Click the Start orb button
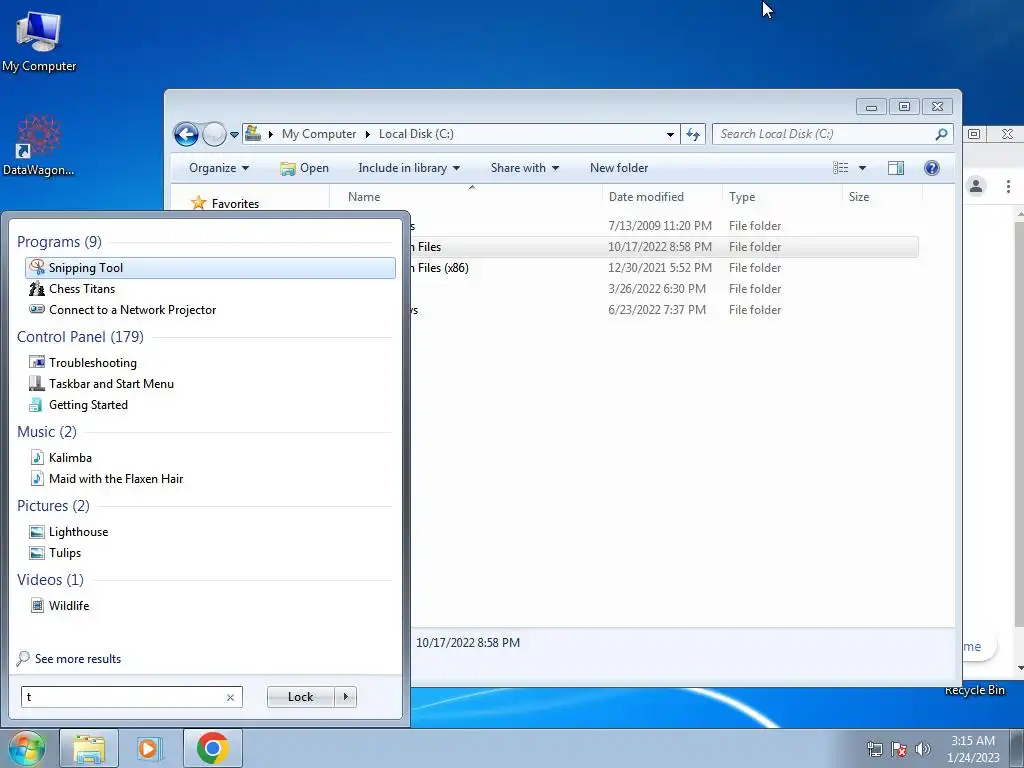 click(27, 748)
